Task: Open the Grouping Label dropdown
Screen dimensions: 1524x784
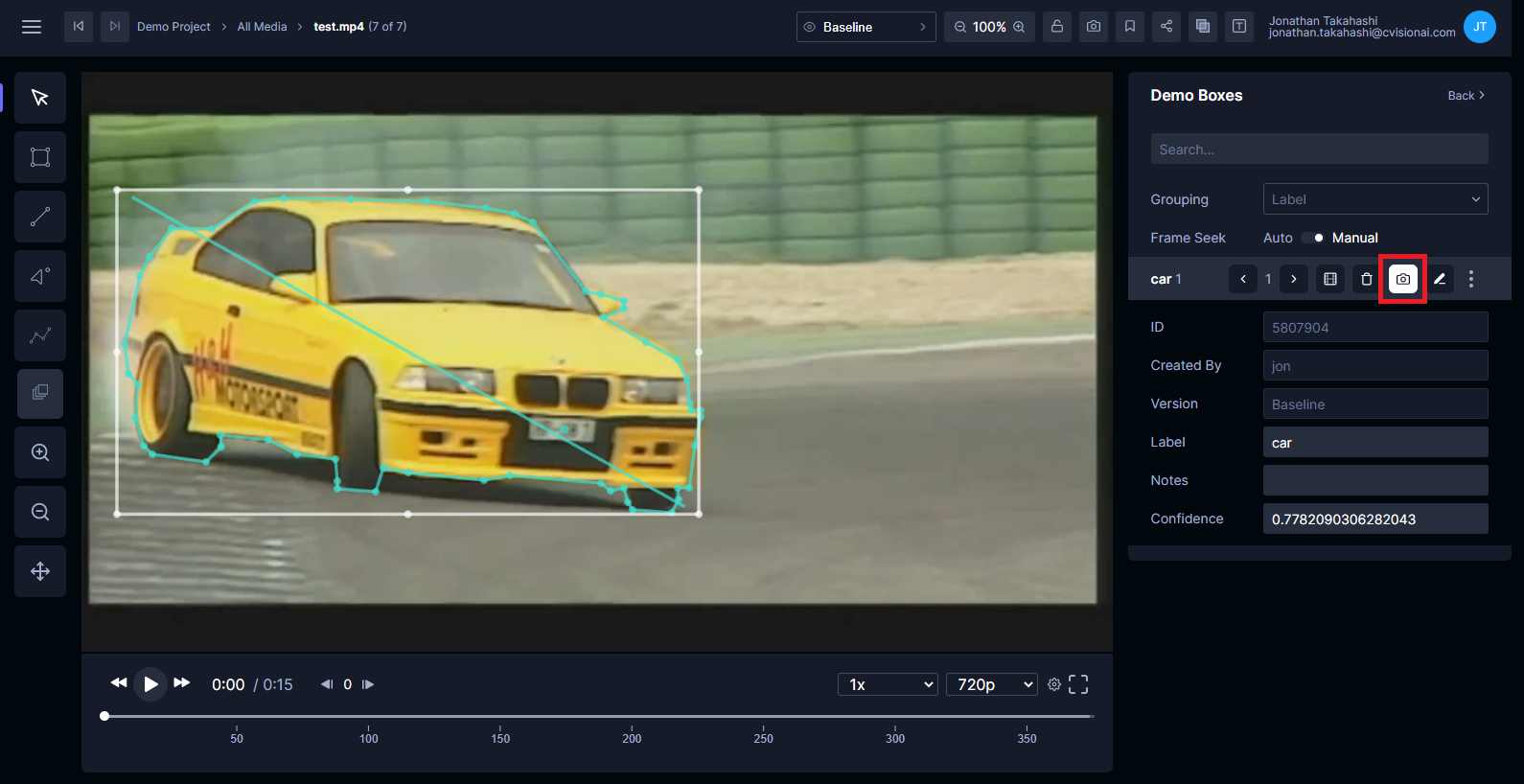Action: (1374, 199)
